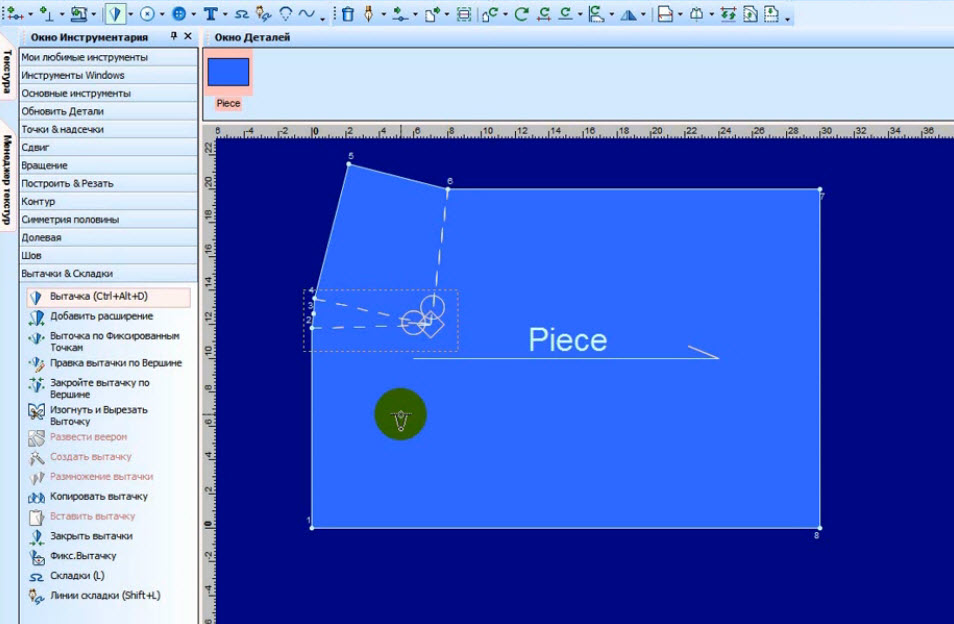The image size is (954, 624).
Task: Click the page with red measurement arrows icon
Action: [x=665, y=13]
